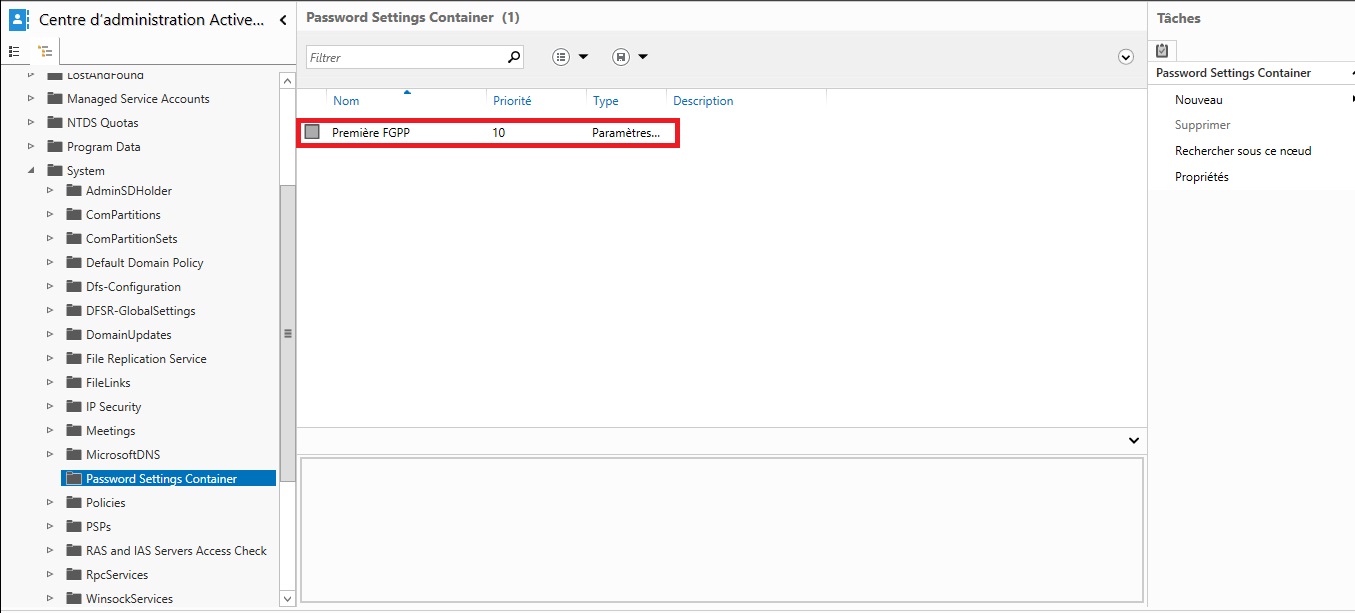Click Propriétés in the tasks pane

point(1201,177)
